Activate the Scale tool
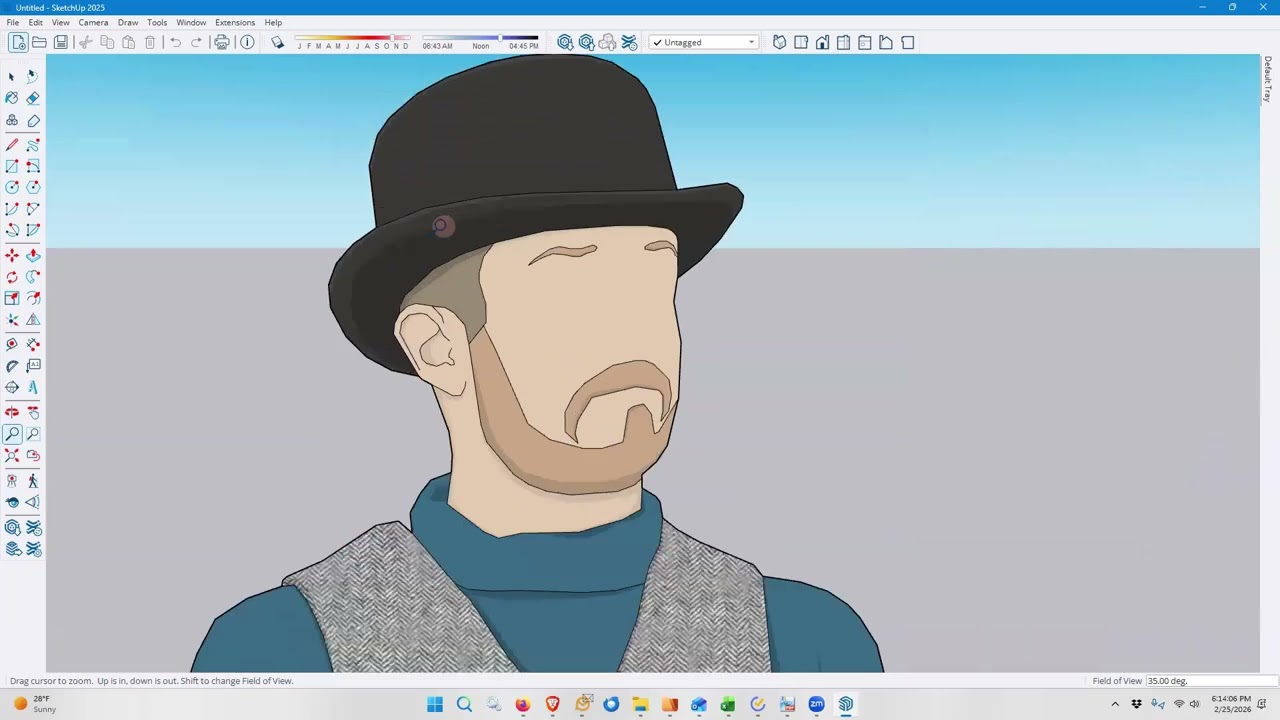1280x720 pixels. click(x=12, y=298)
